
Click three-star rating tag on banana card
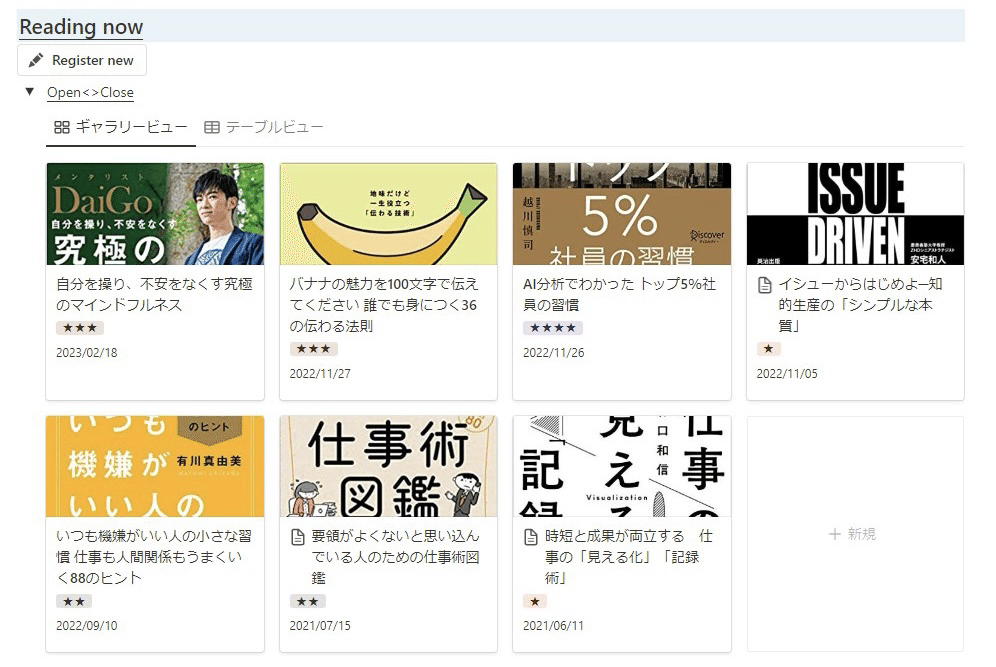(x=314, y=349)
